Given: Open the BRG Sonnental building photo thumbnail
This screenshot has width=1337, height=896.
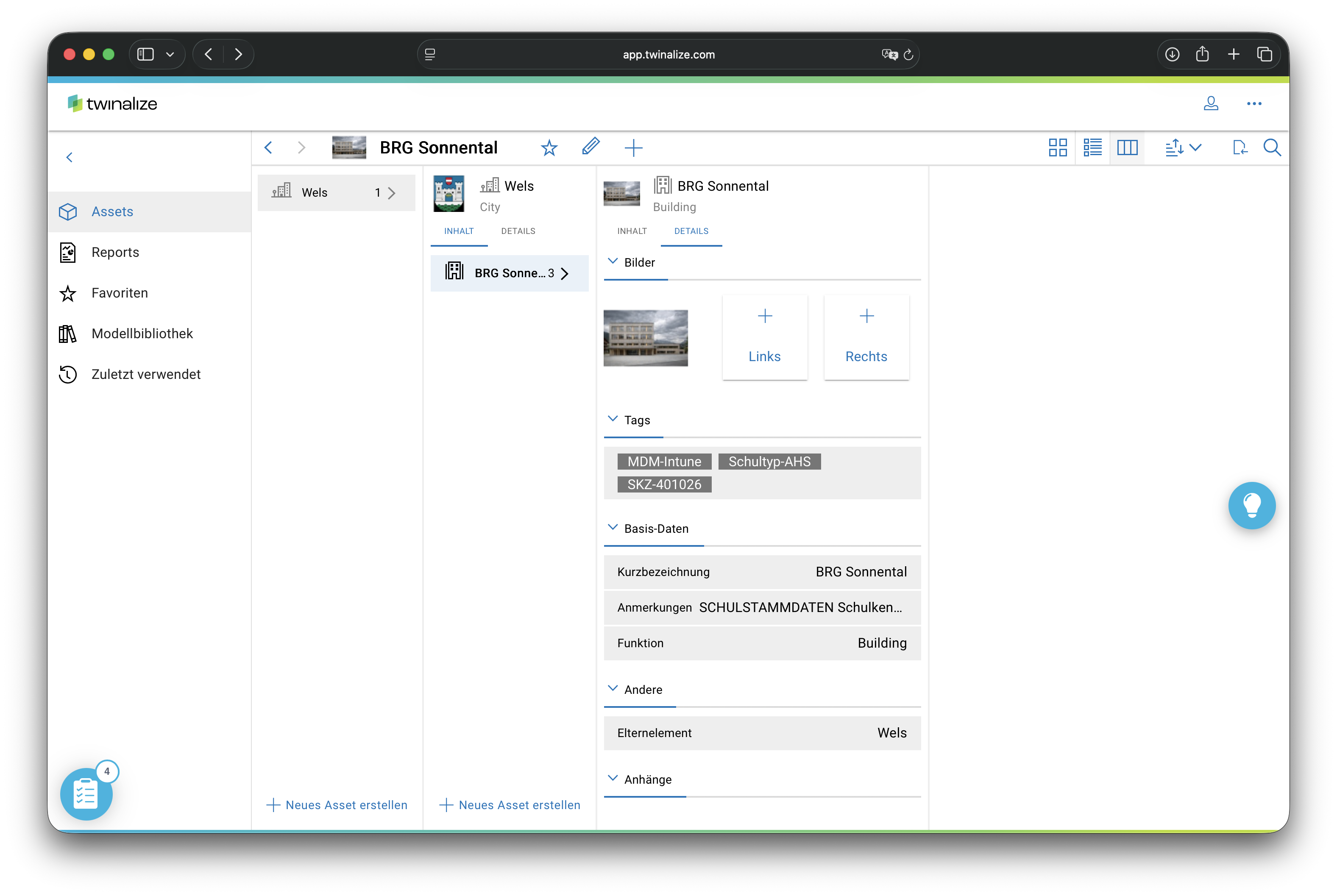Looking at the screenshot, I should click(646, 338).
